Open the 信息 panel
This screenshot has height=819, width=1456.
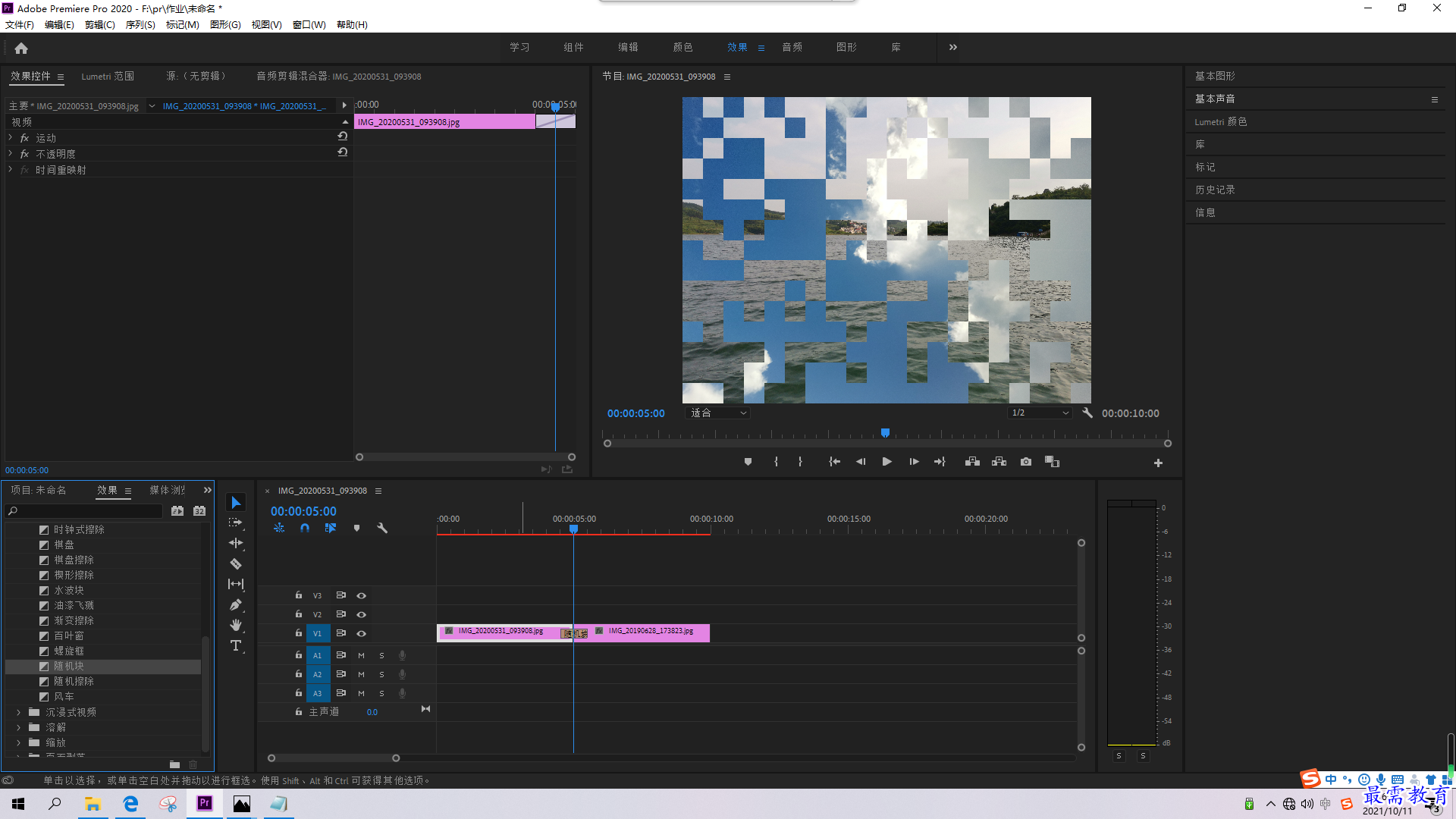tap(1205, 212)
